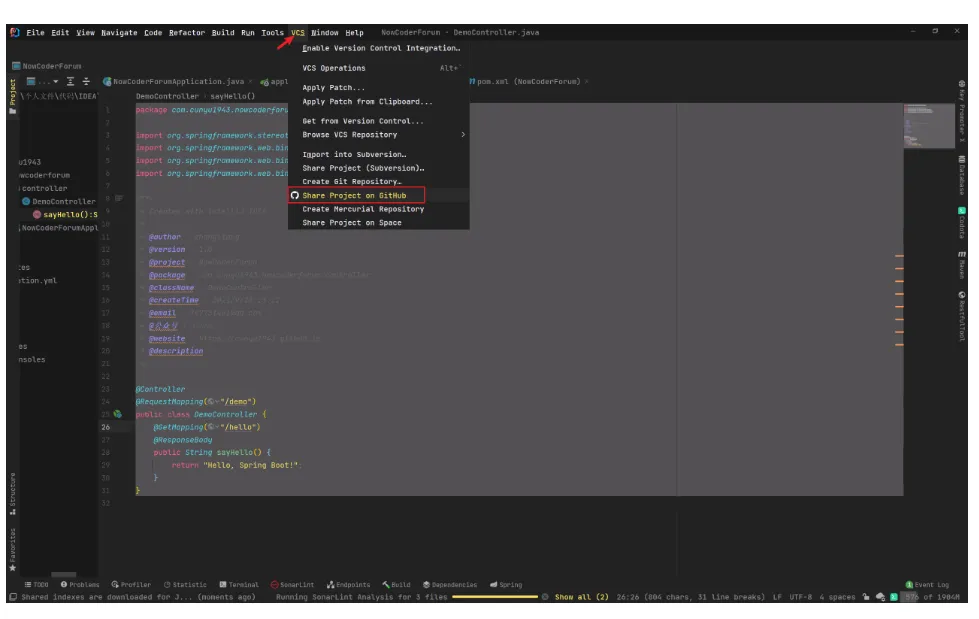
Task: Open the Terminal tool window
Action: coord(239,585)
